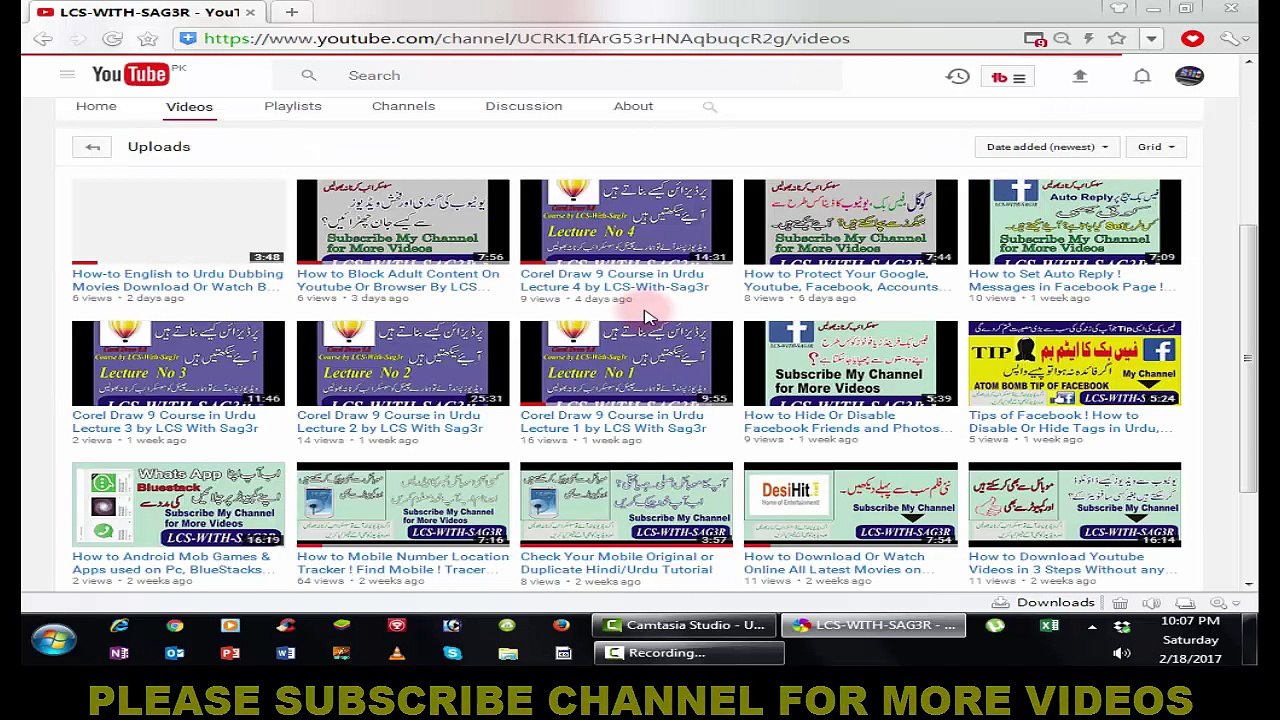Reload the page with refresh icon
Viewport: 1280px width, 720px height.
(x=112, y=38)
